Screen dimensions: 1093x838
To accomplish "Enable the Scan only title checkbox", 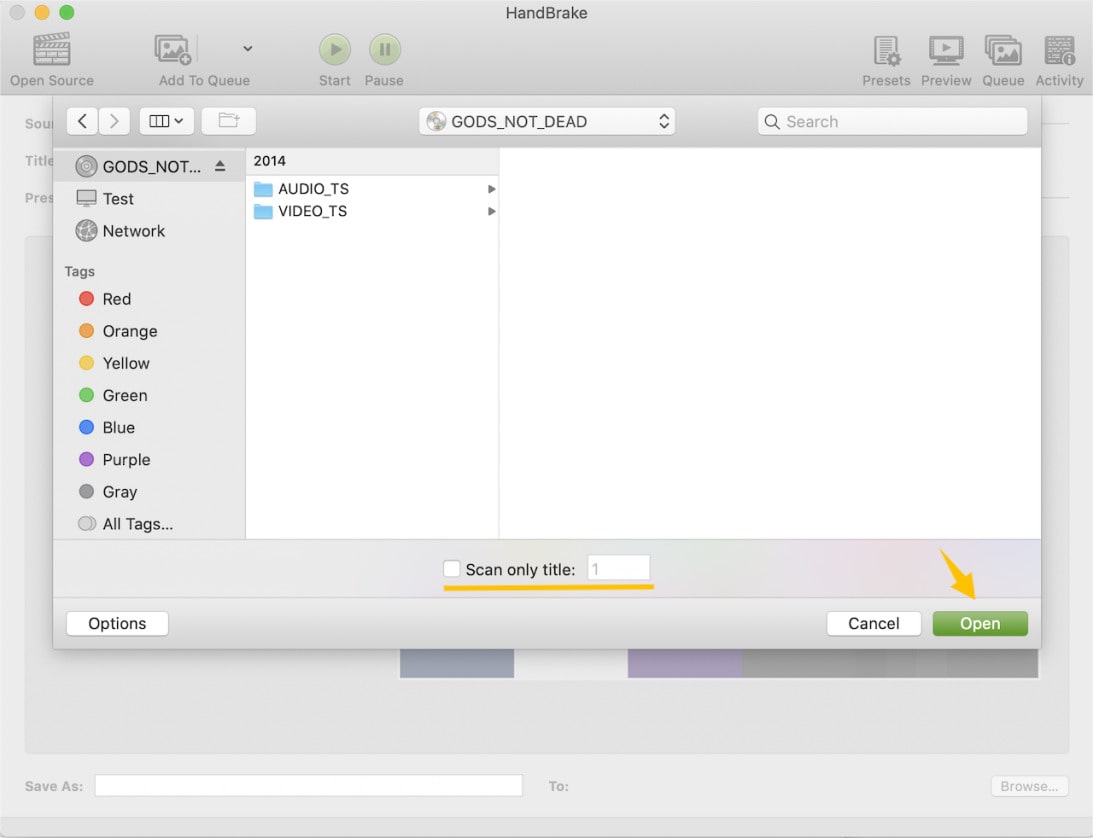I will pyautogui.click(x=452, y=569).
